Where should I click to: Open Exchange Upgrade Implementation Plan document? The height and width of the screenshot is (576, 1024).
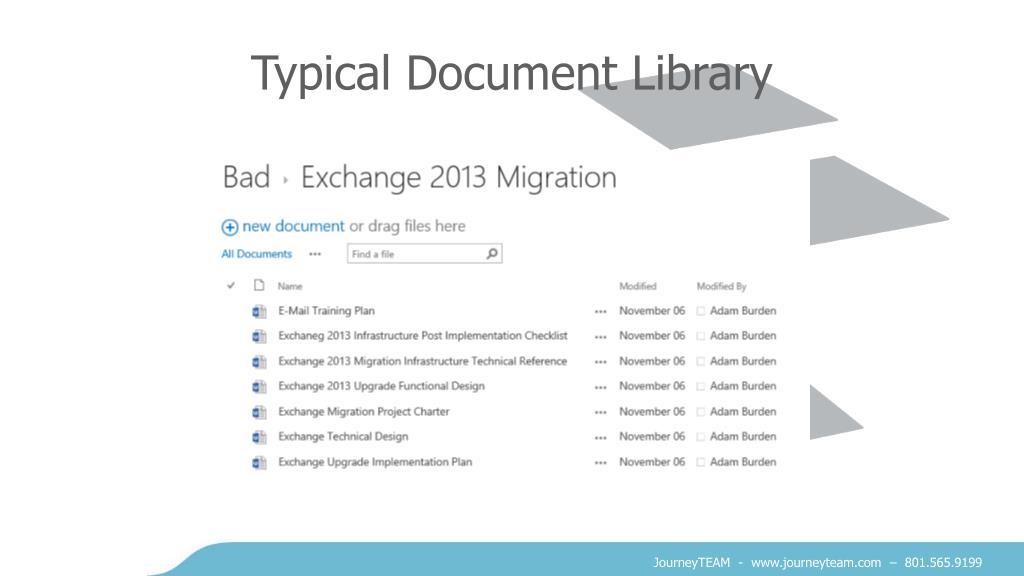click(375, 462)
